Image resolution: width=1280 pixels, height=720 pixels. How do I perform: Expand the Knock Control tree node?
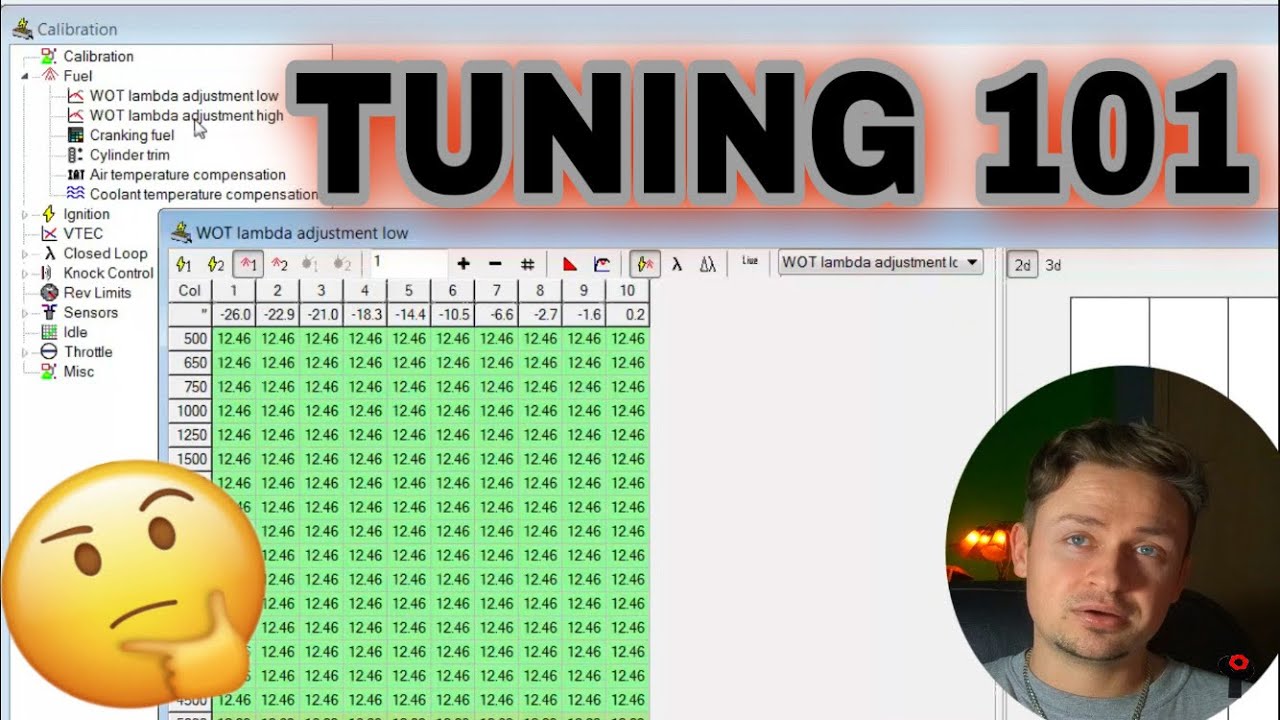(25, 273)
